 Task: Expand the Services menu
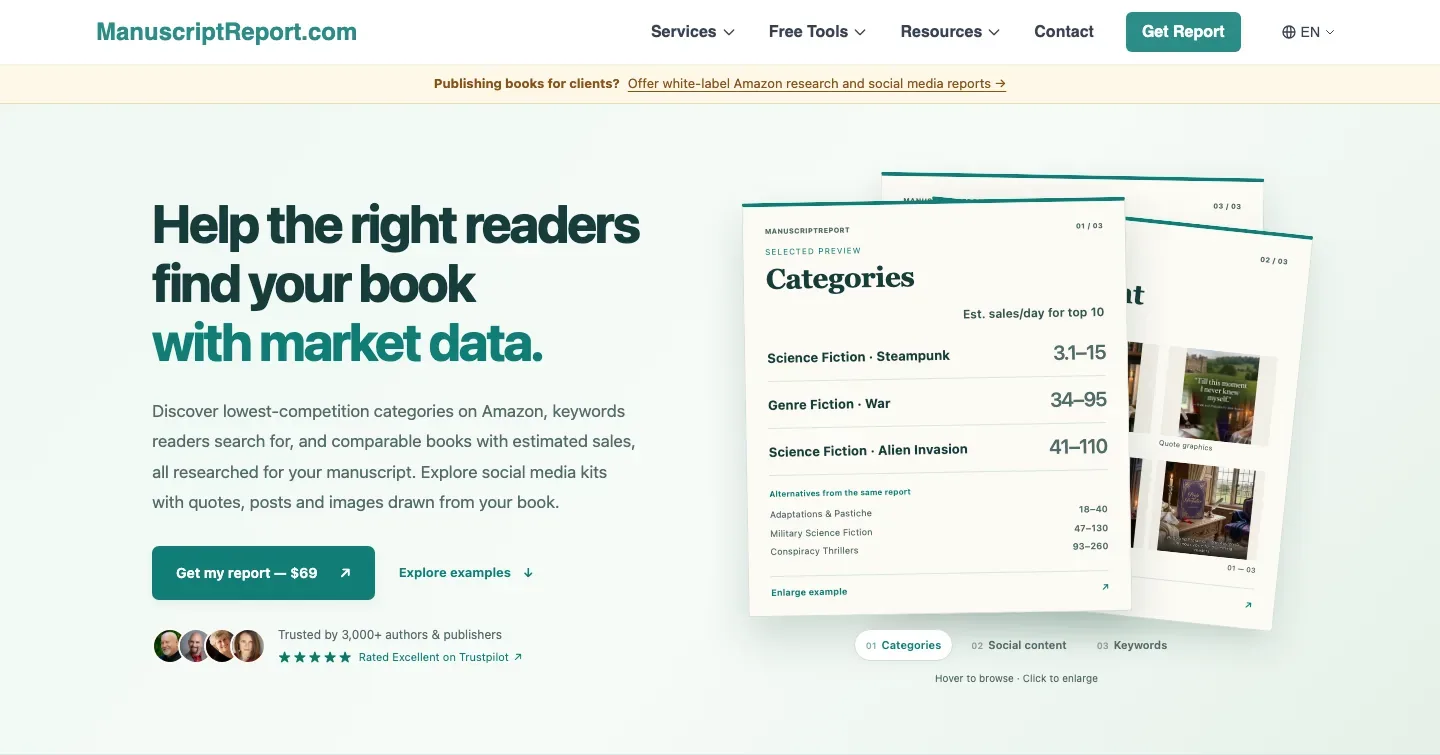click(692, 32)
